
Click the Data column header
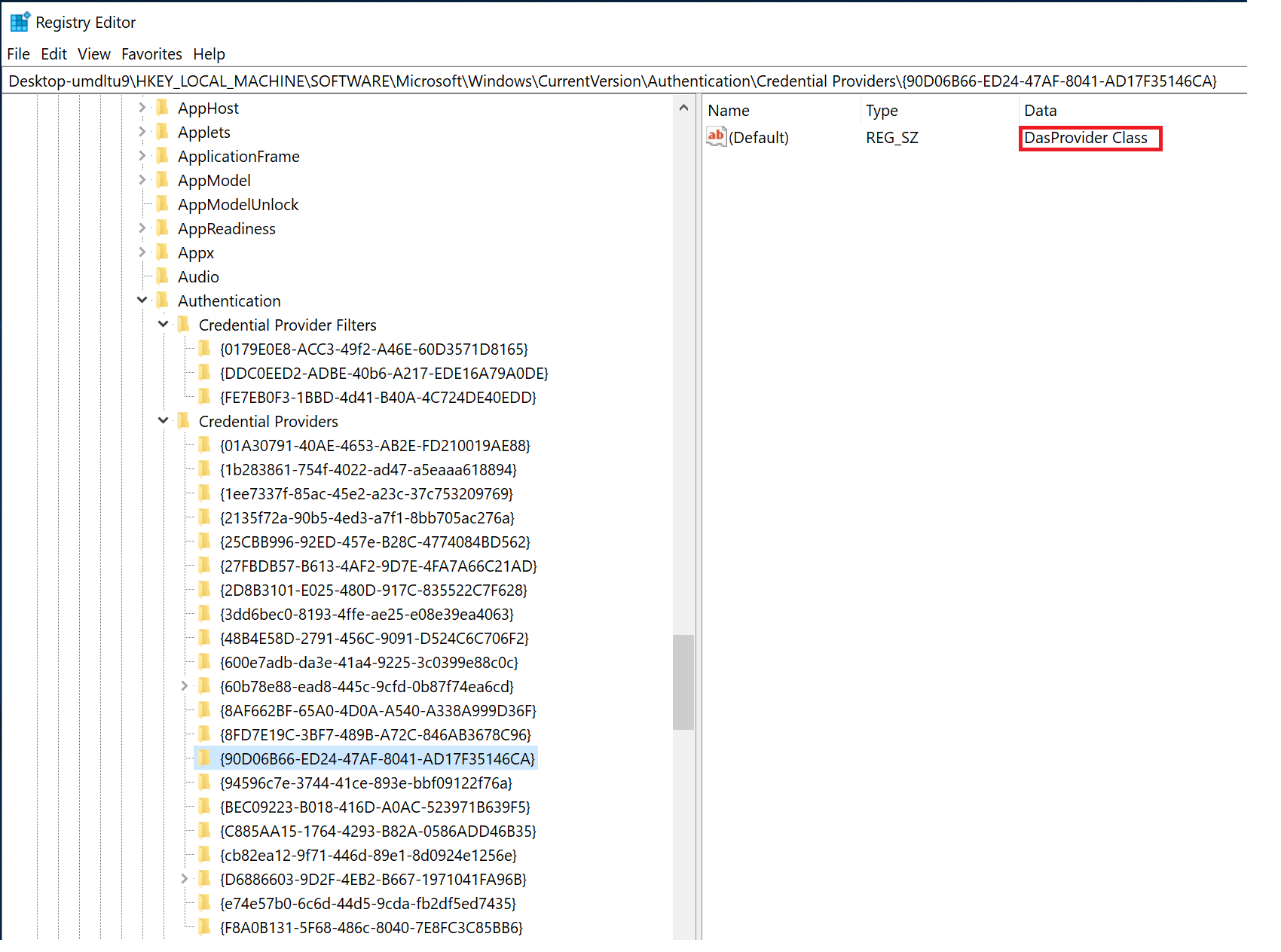click(x=1040, y=111)
